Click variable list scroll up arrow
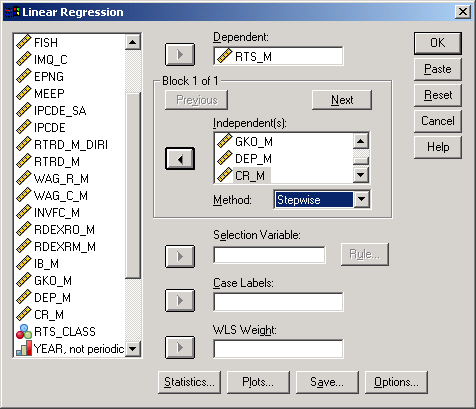The image size is (476, 409). (133, 42)
